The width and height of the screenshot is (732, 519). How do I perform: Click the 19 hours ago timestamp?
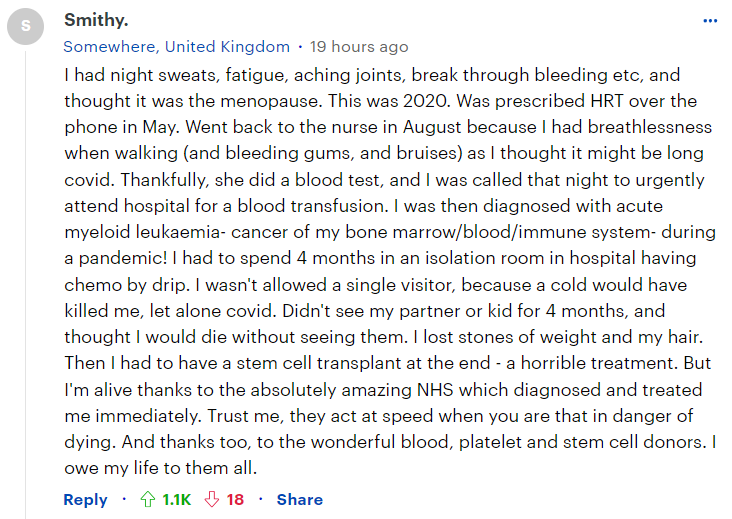359,47
